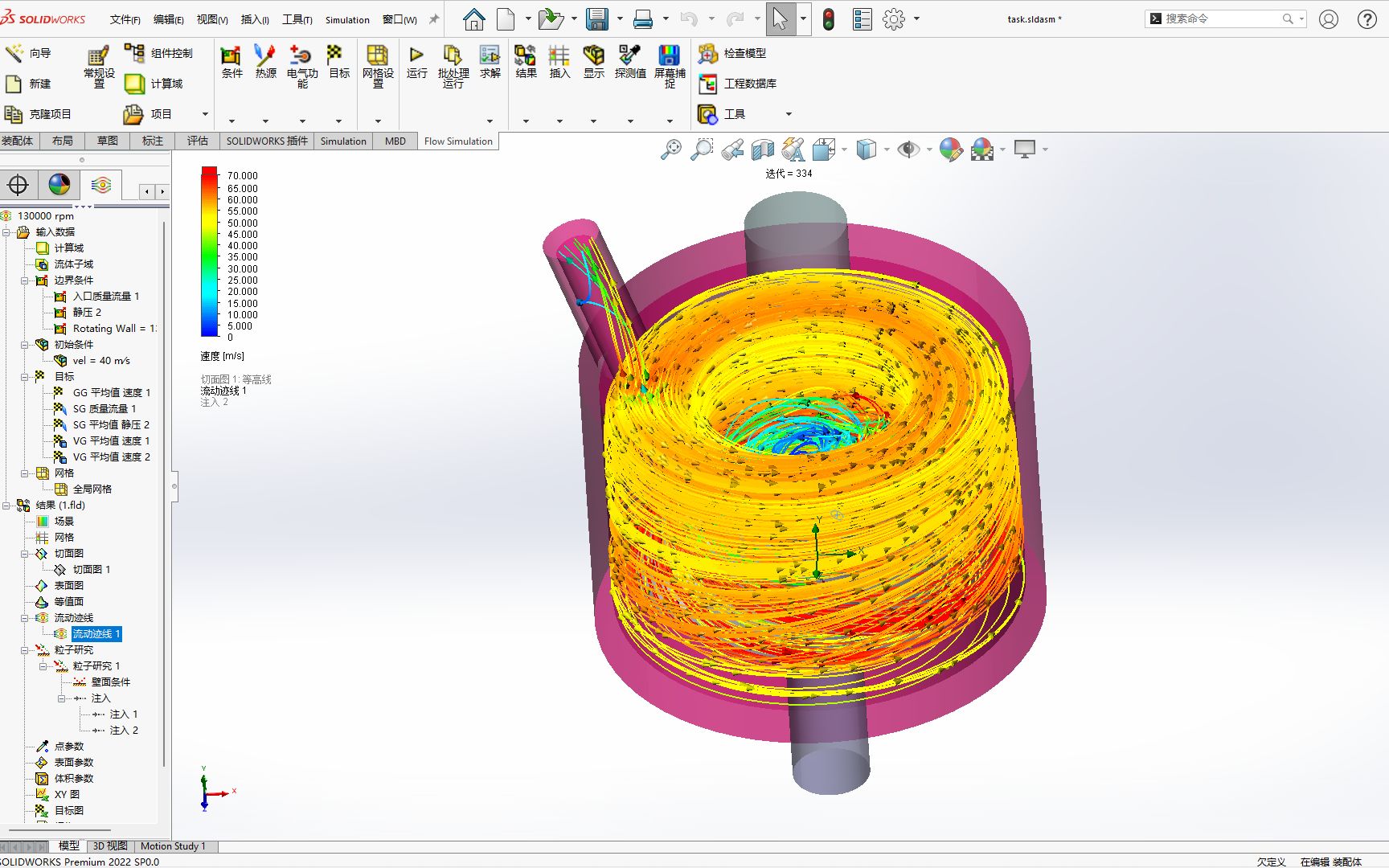Click the Section View icon in view toolbar
This screenshot has width=1389, height=868.
[x=763, y=149]
